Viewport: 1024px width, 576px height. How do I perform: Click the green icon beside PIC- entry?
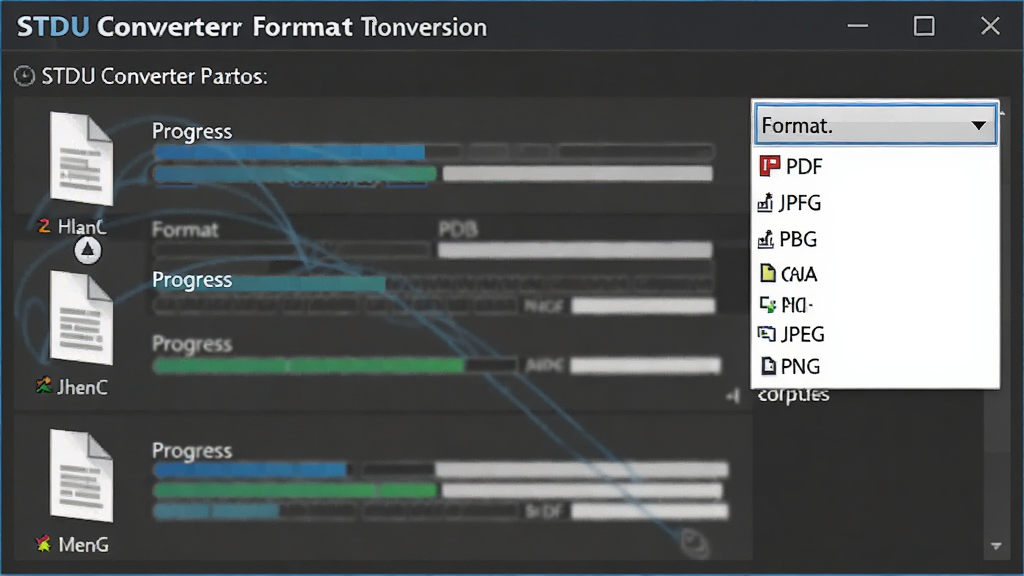pyautogui.click(x=767, y=304)
